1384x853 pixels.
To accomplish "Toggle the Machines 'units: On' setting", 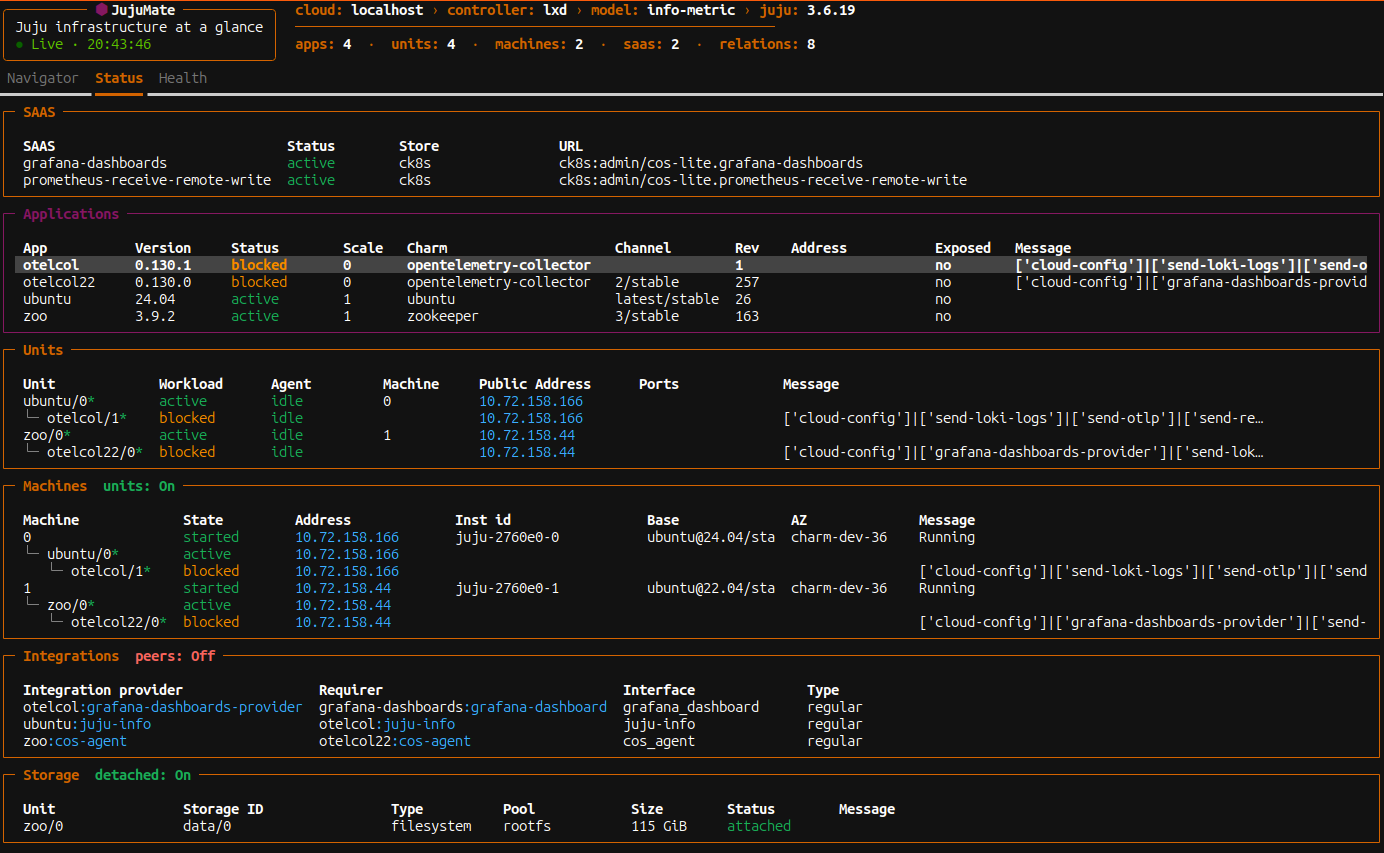I will 139,486.
